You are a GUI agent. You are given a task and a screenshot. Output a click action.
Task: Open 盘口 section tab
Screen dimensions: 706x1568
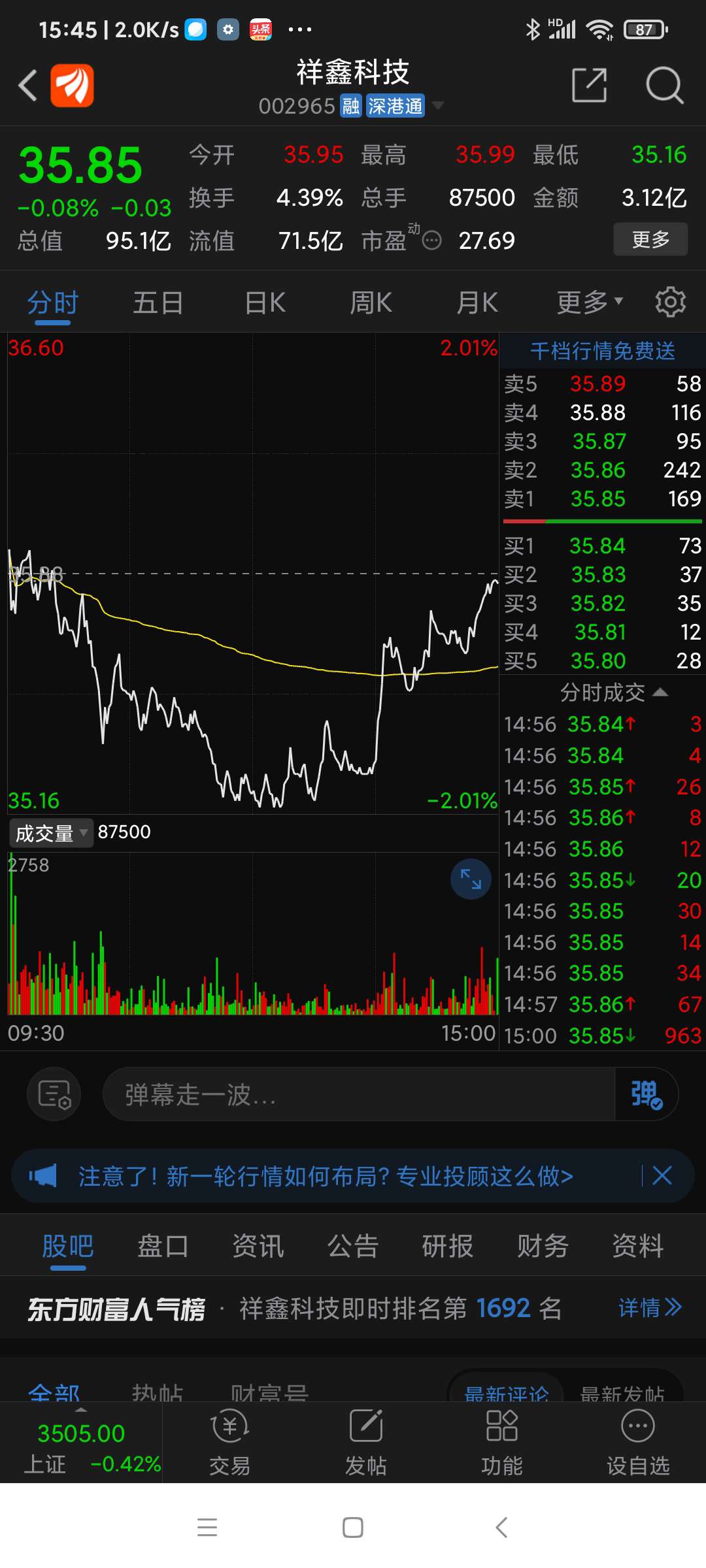(163, 1246)
